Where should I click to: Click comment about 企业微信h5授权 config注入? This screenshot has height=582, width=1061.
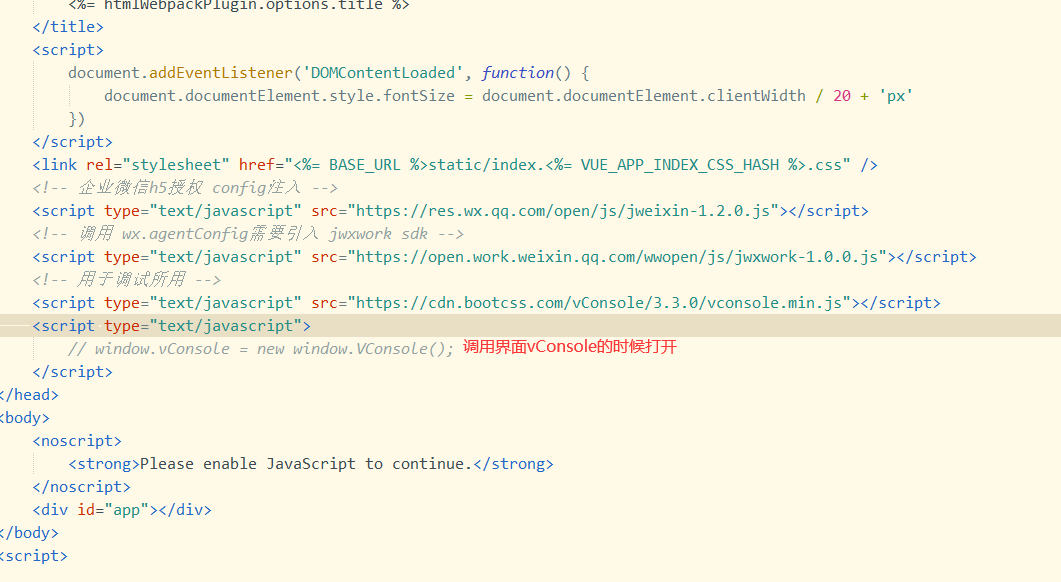point(185,188)
